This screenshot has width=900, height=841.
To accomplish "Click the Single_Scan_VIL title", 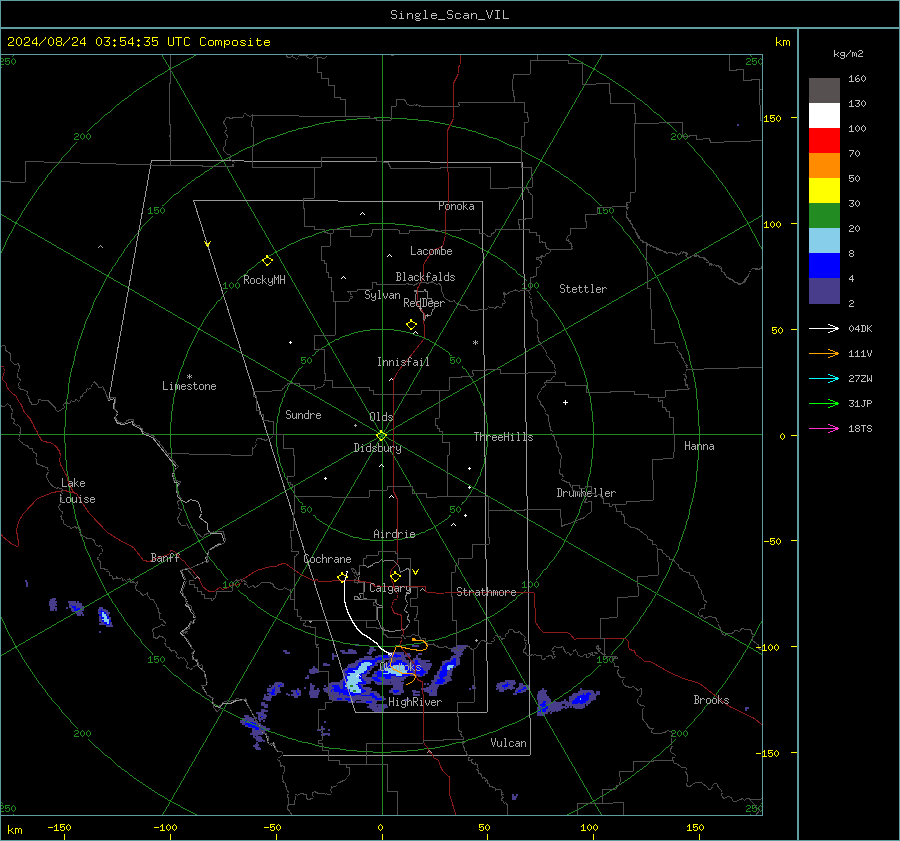I will pyautogui.click(x=449, y=15).
